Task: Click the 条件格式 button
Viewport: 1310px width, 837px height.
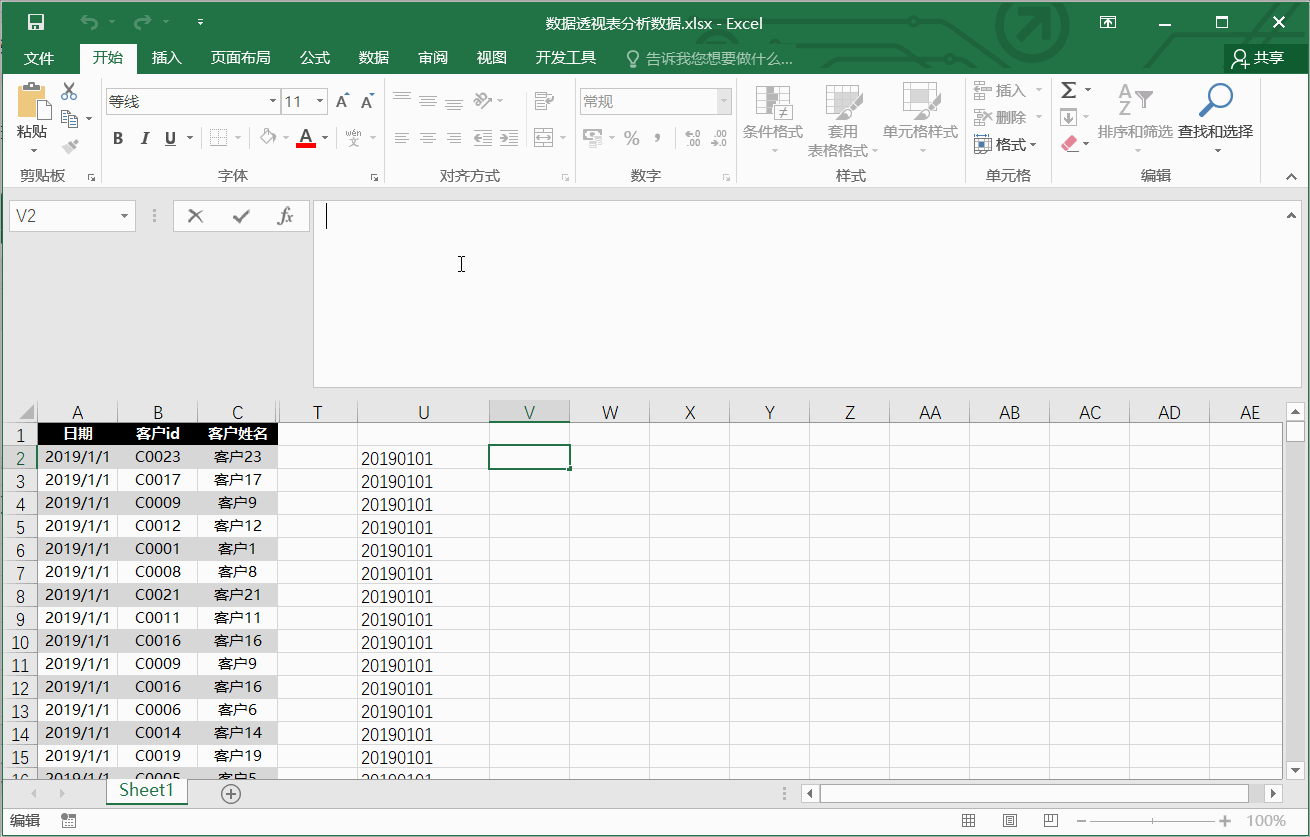Action: pos(772,120)
